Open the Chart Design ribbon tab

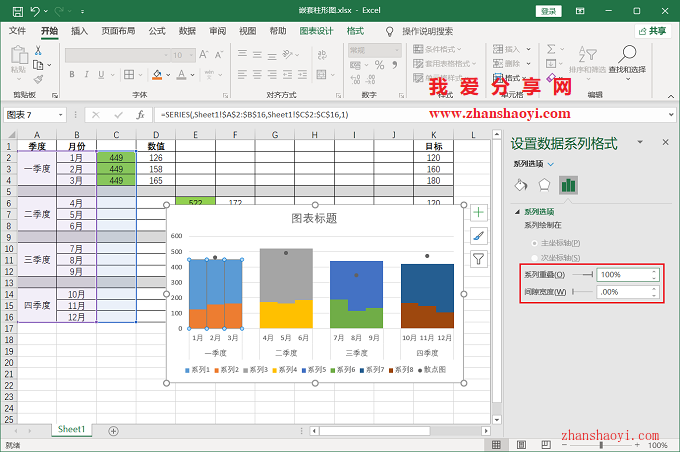coord(316,31)
